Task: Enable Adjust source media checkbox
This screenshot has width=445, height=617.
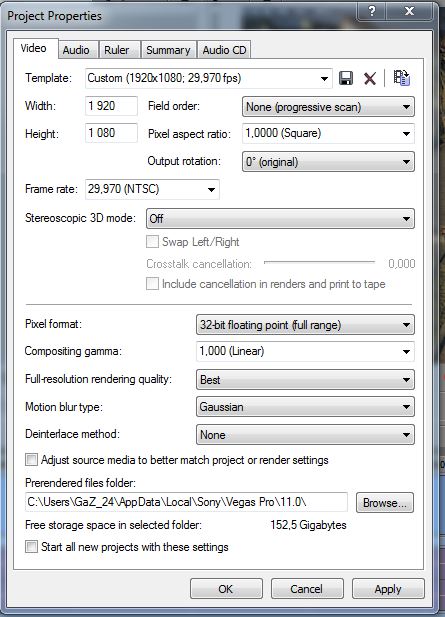Action: pos(31,459)
